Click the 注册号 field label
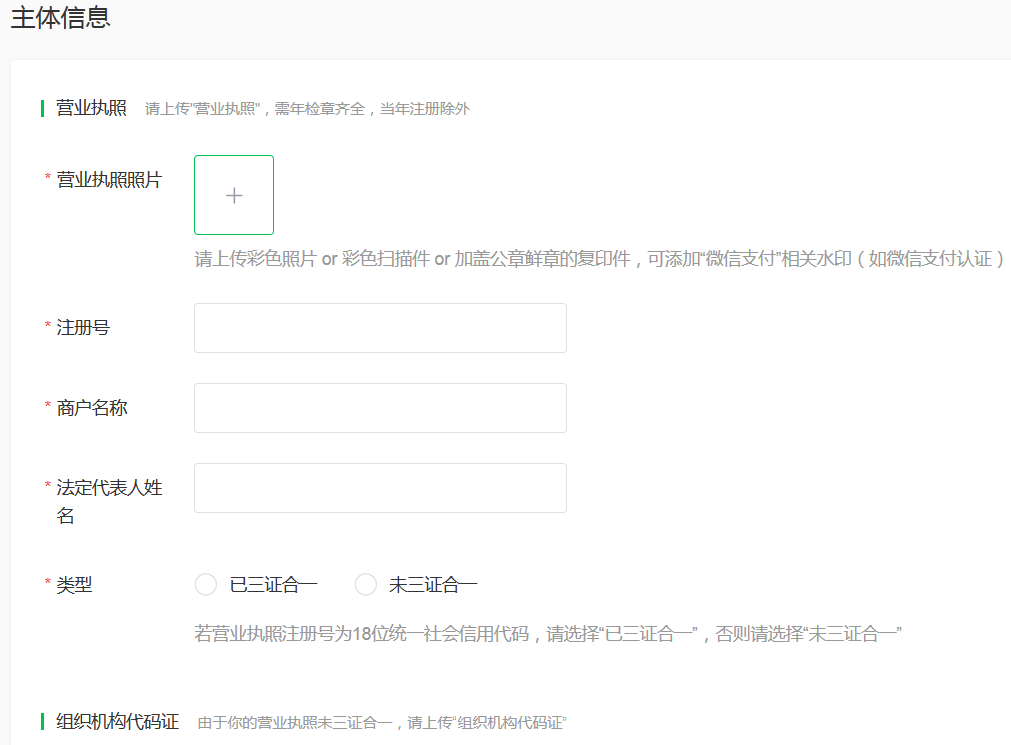The height and width of the screenshot is (745, 1011). (x=83, y=328)
